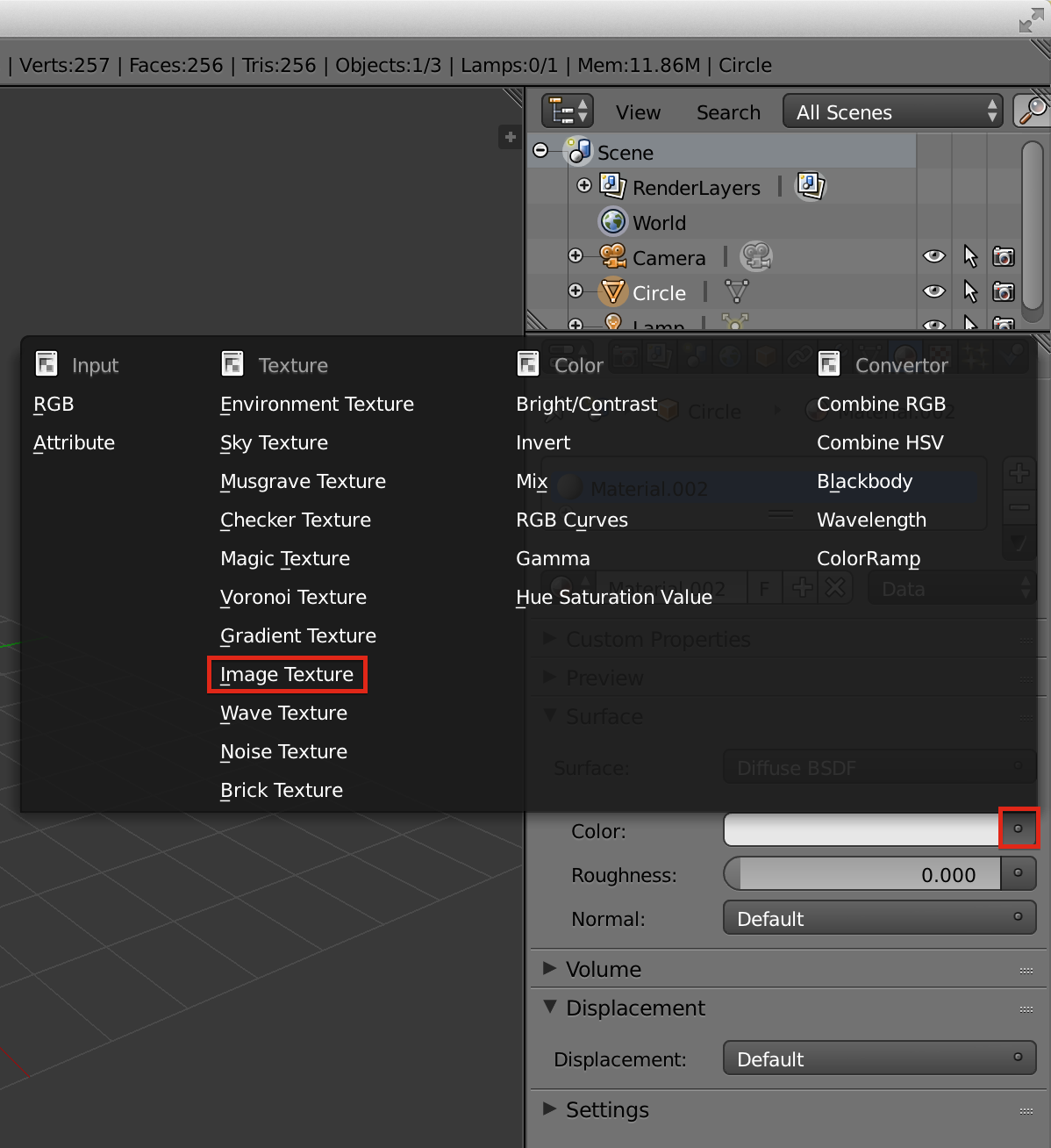Click the camera data icon

[x=756, y=256]
